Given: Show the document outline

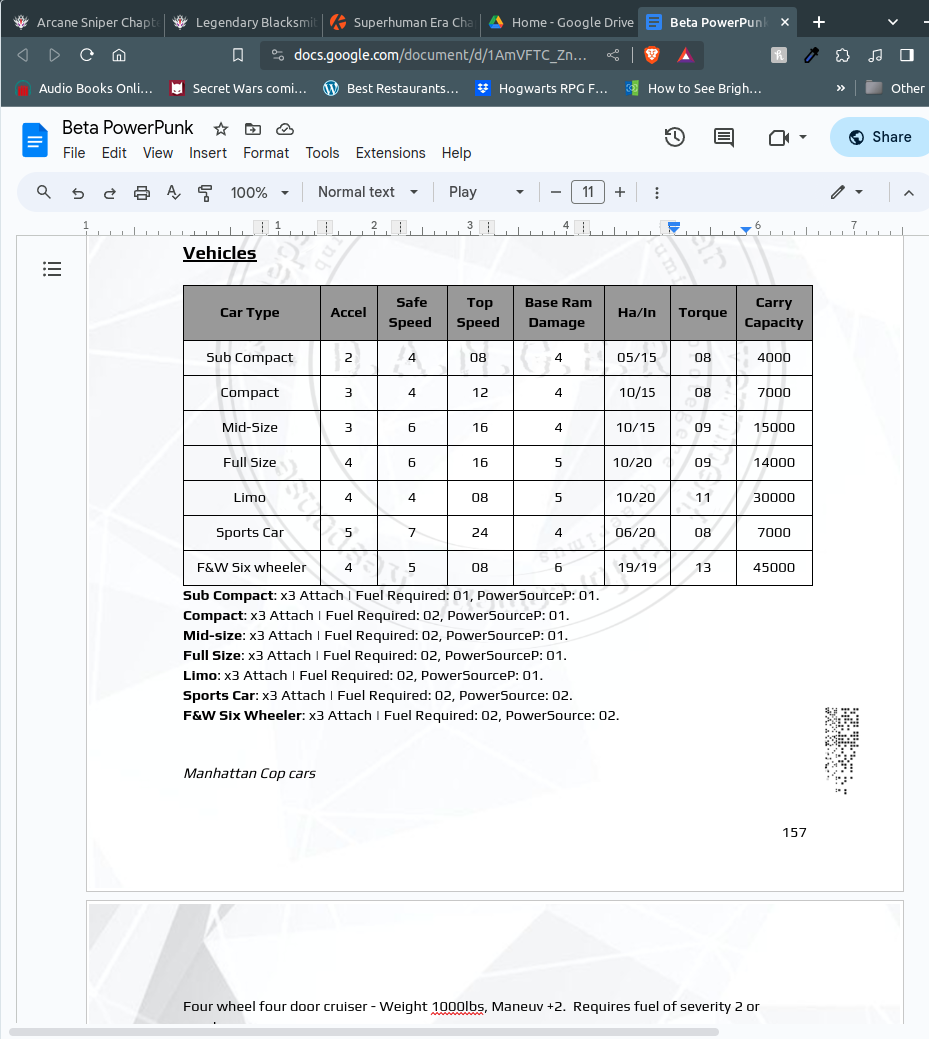Looking at the screenshot, I should [52, 269].
